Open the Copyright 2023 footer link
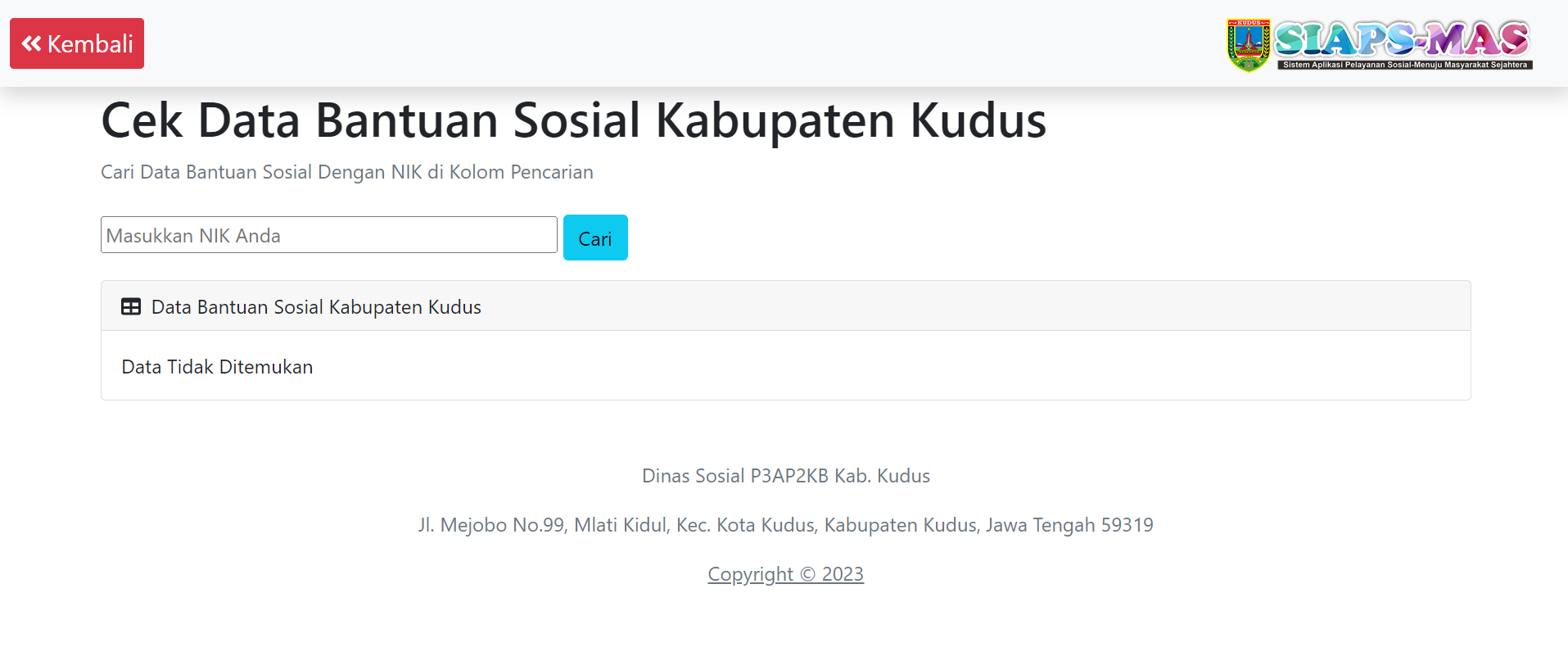 [x=784, y=574]
